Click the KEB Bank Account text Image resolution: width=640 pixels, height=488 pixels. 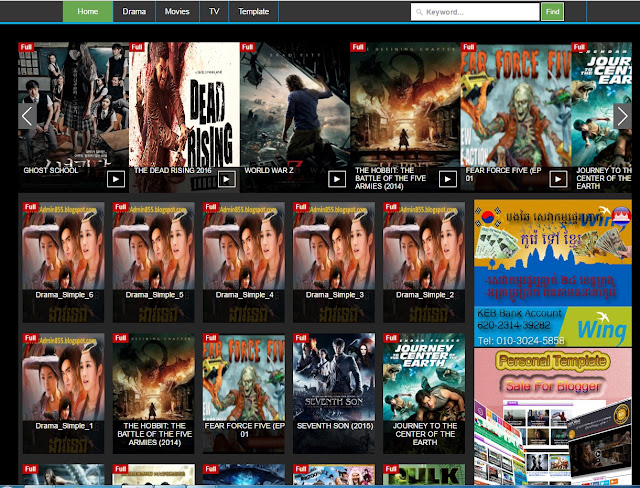click(x=519, y=313)
